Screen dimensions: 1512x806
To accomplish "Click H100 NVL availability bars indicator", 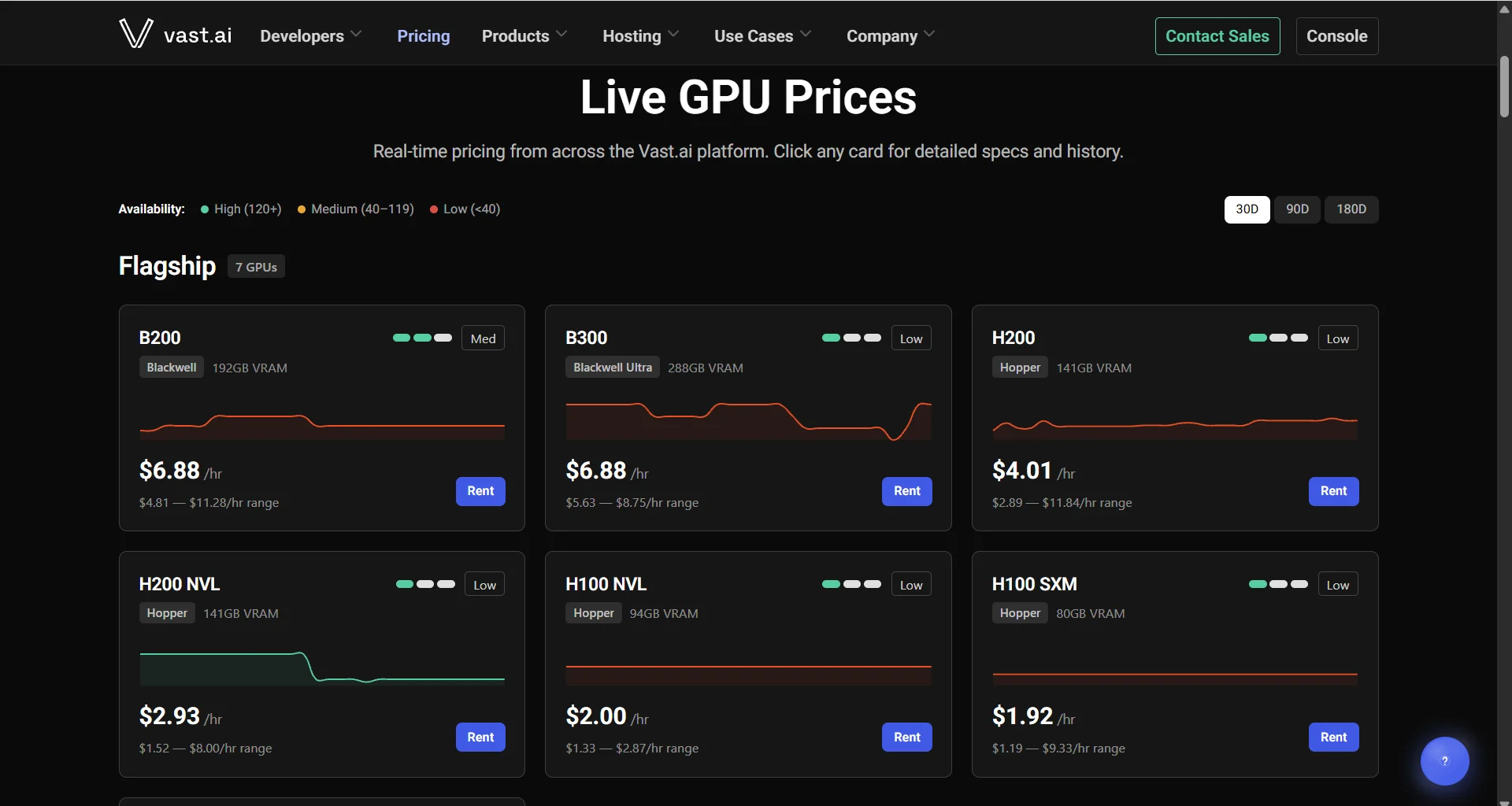I will 851,584.
